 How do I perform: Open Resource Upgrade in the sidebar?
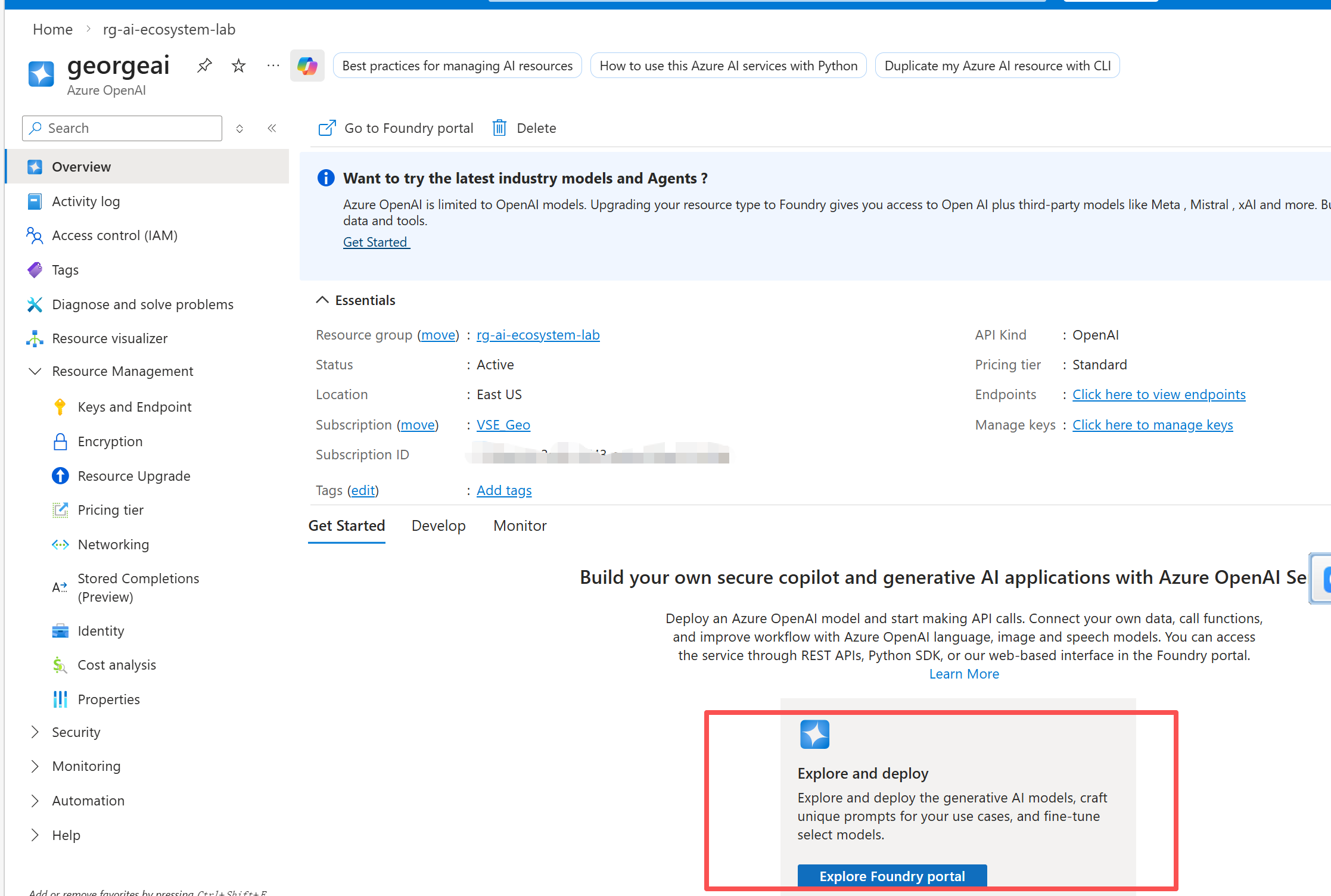pos(133,476)
